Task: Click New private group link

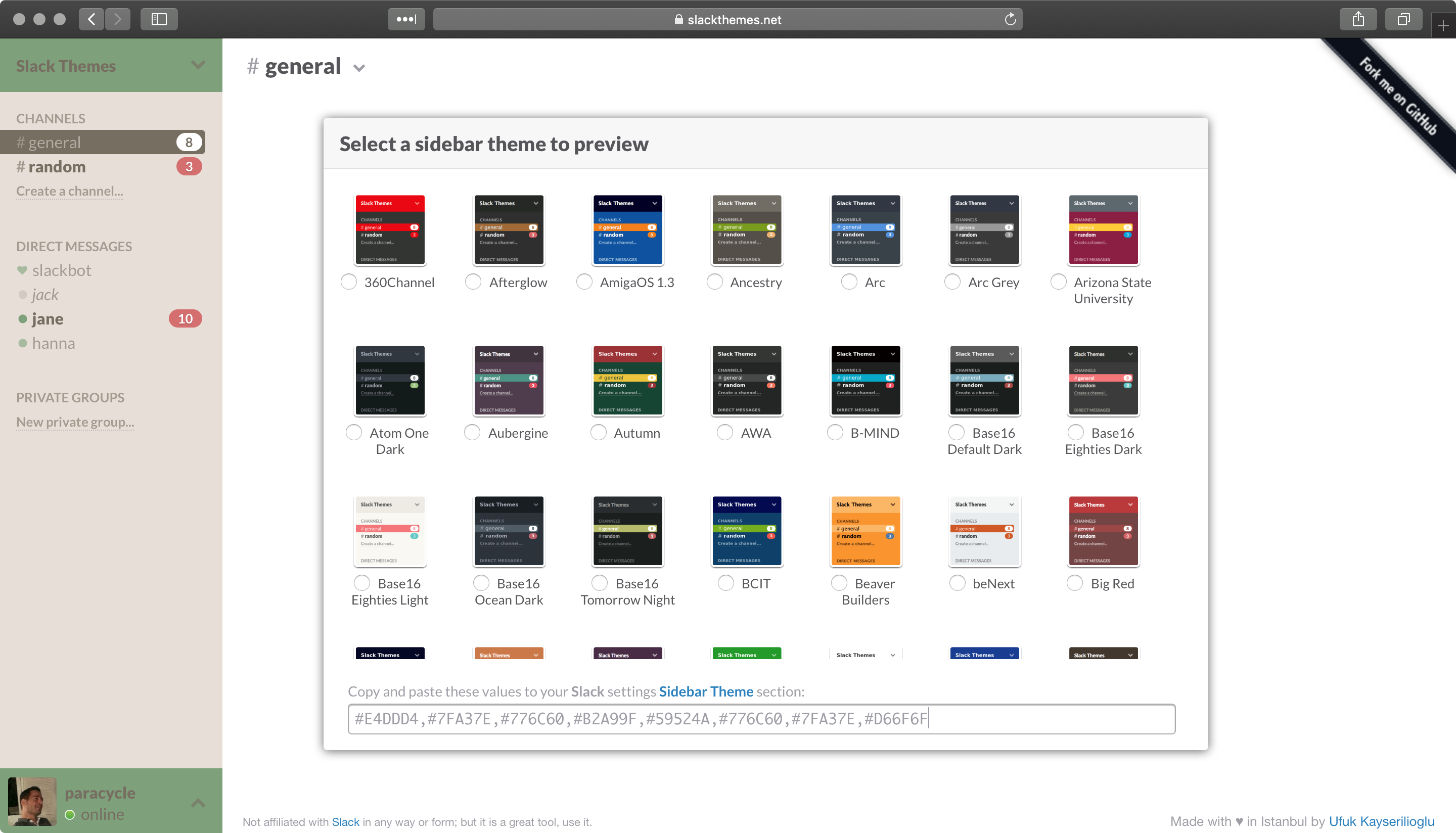Action: coord(75,422)
